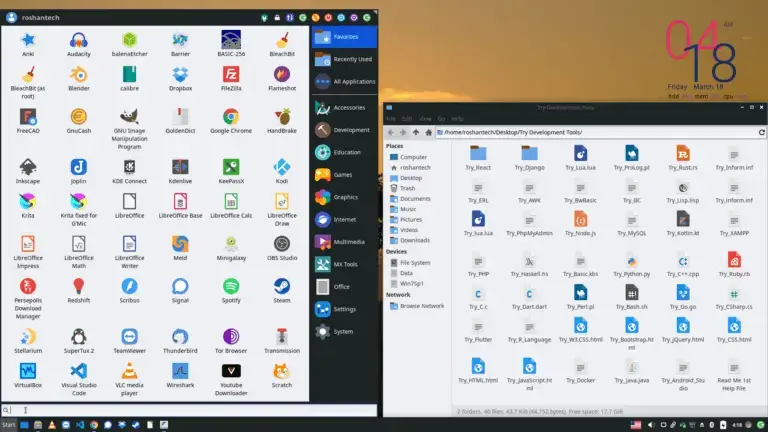Screen dimensions: 768x432
Task: Select the Try_Bash.sh file
Action: click(632, 297)
